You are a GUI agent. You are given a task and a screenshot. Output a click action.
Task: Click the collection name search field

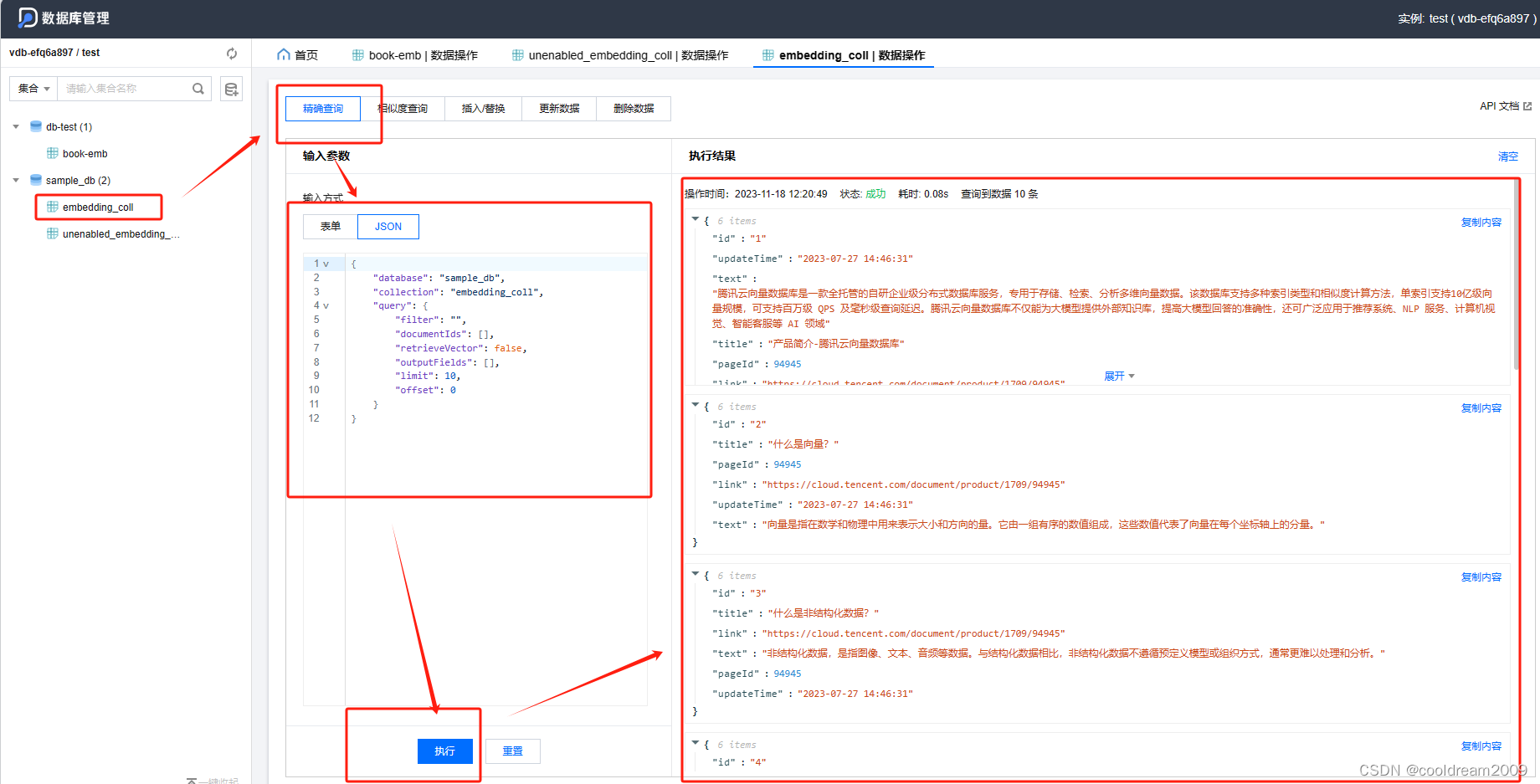pos(126,89)
